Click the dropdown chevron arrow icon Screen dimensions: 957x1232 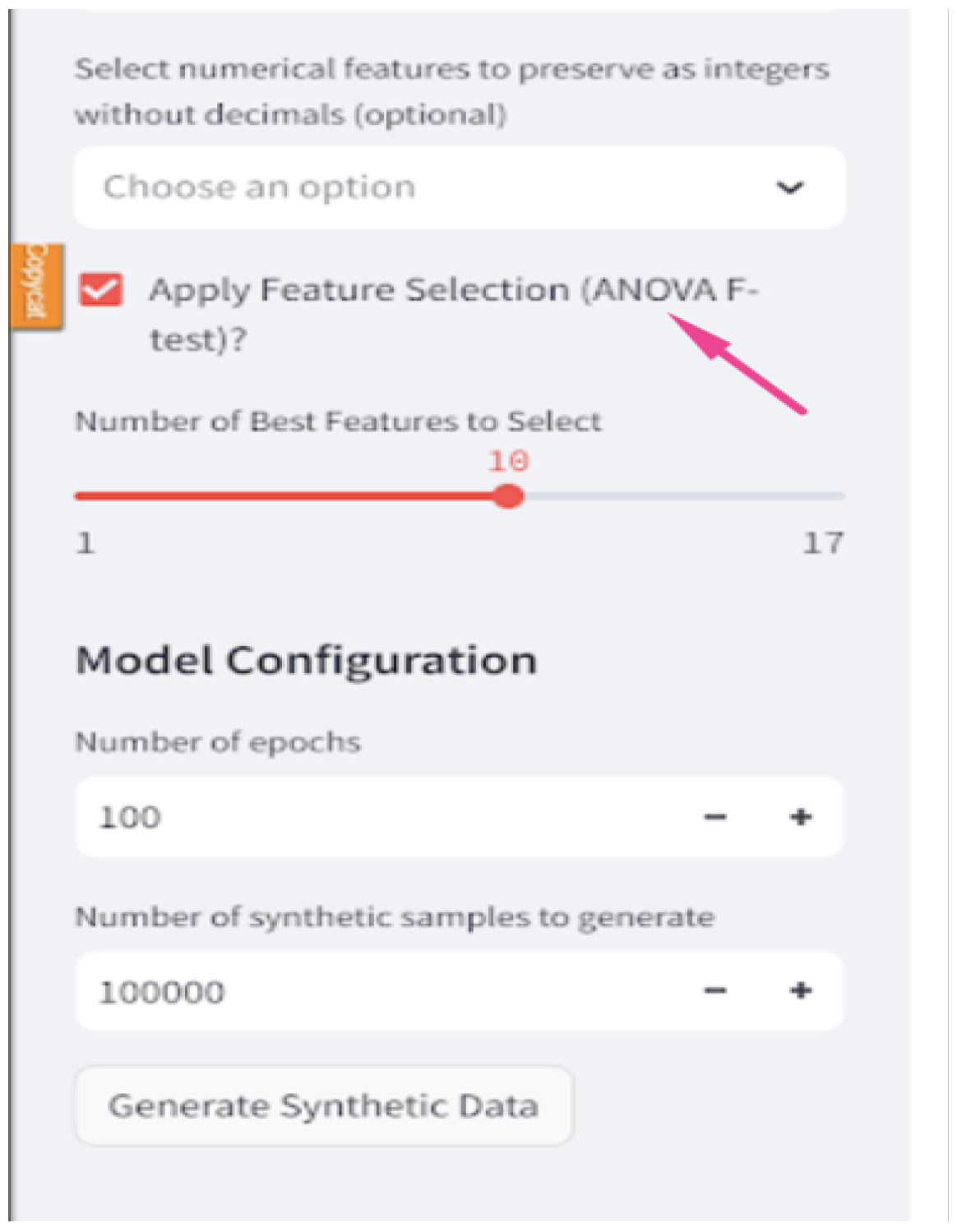coord(789,188)
